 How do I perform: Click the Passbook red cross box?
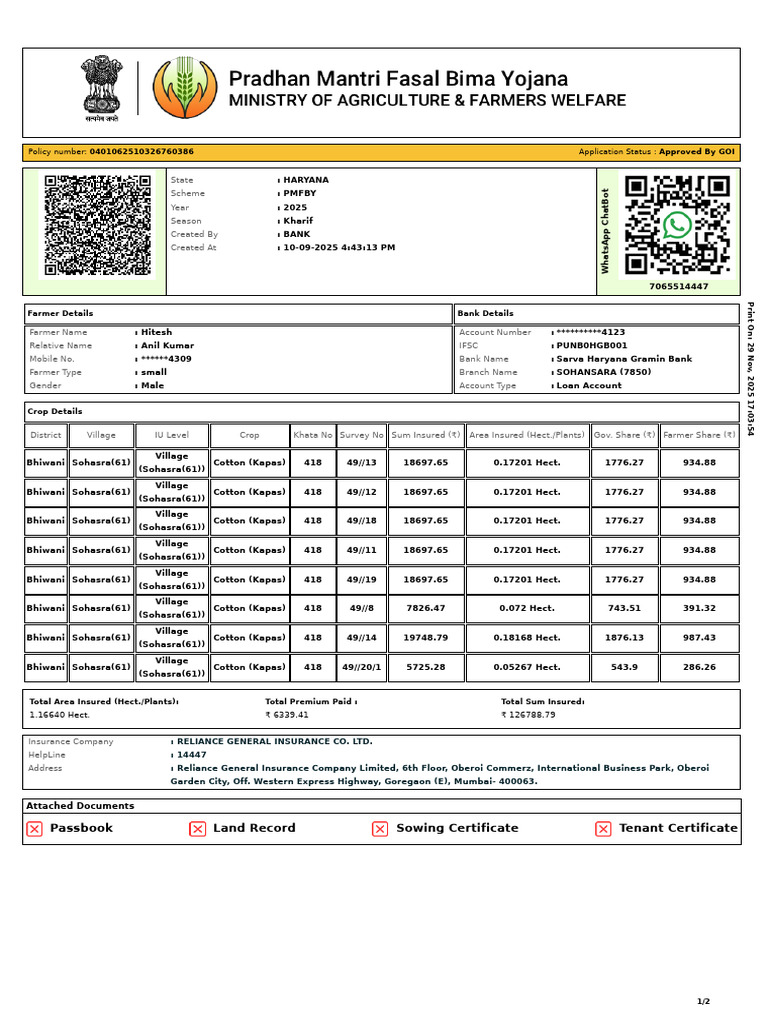(35, 829)
